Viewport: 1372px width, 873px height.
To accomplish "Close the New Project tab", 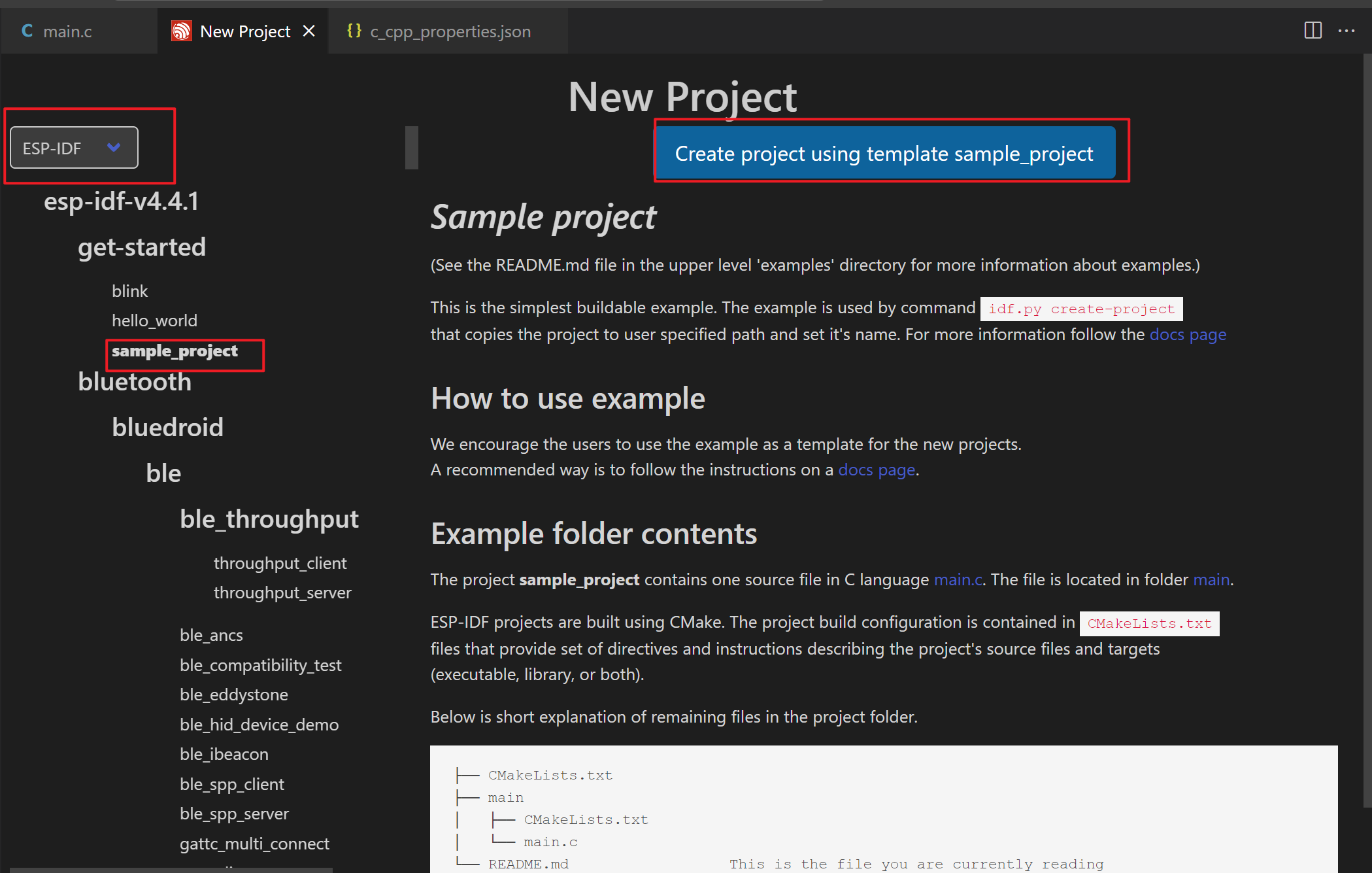I will (309, 31).
